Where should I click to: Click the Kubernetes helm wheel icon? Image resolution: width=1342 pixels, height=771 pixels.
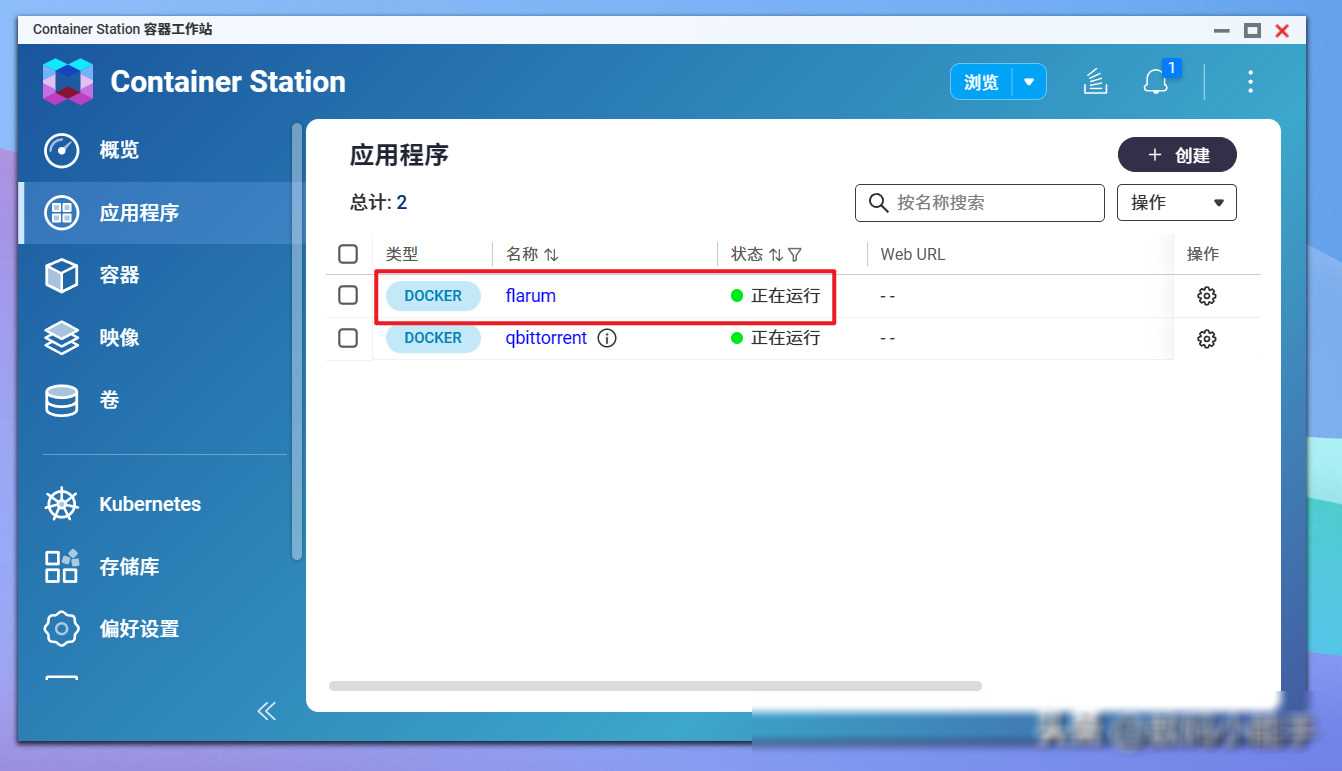pyautogui.click(x=62, y=504)
